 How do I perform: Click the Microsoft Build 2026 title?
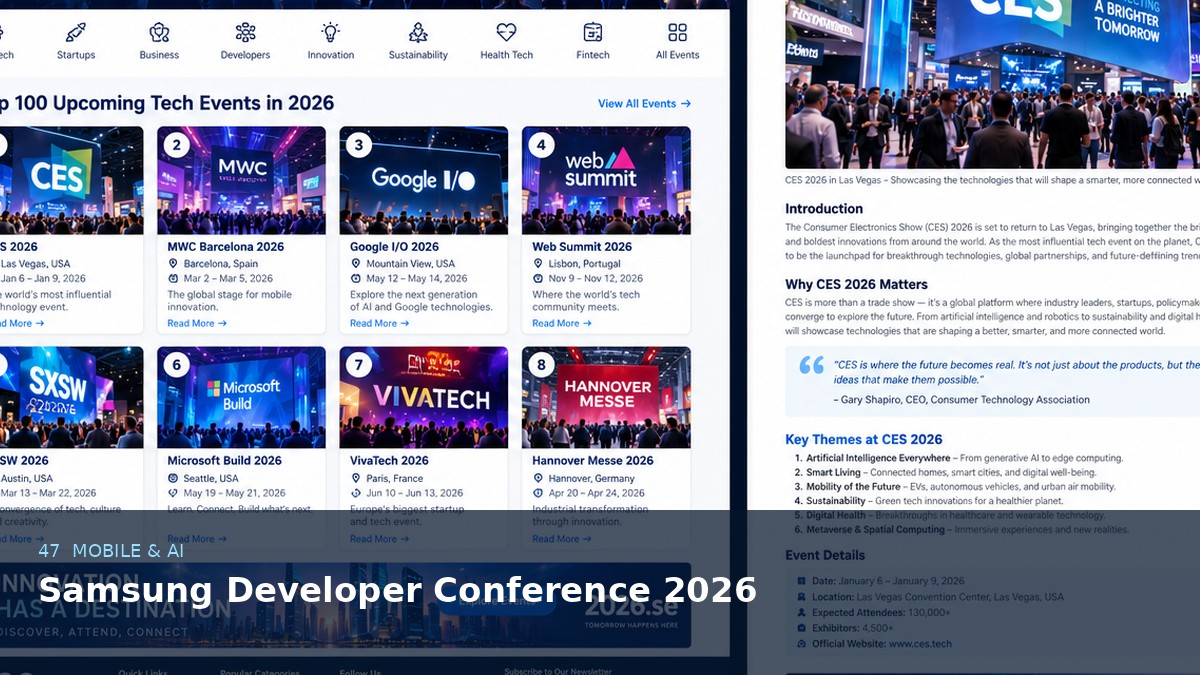(x=225, y=461)
